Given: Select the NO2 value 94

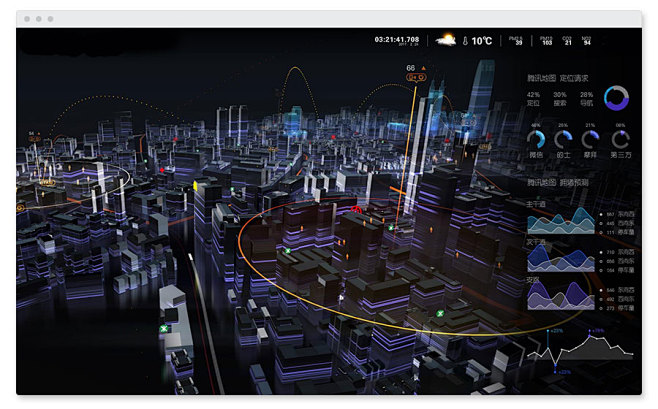Looking at the screenshot, I should [587, 43].
